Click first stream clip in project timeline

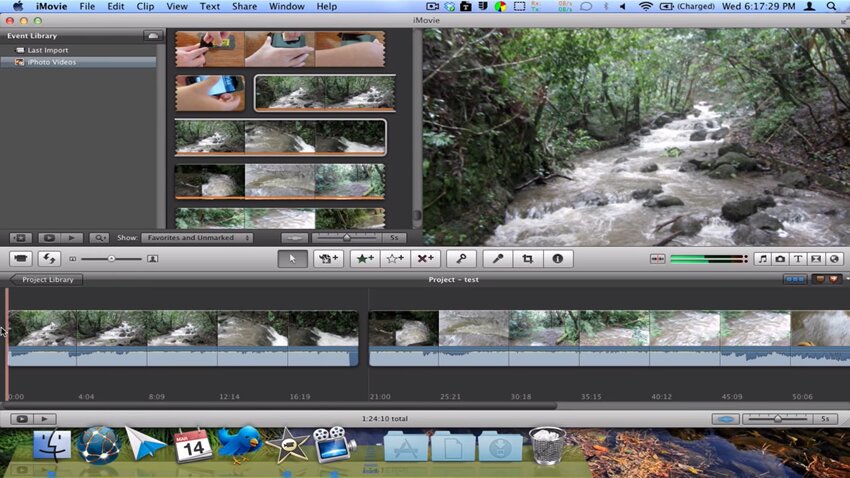tap(183, 338)
